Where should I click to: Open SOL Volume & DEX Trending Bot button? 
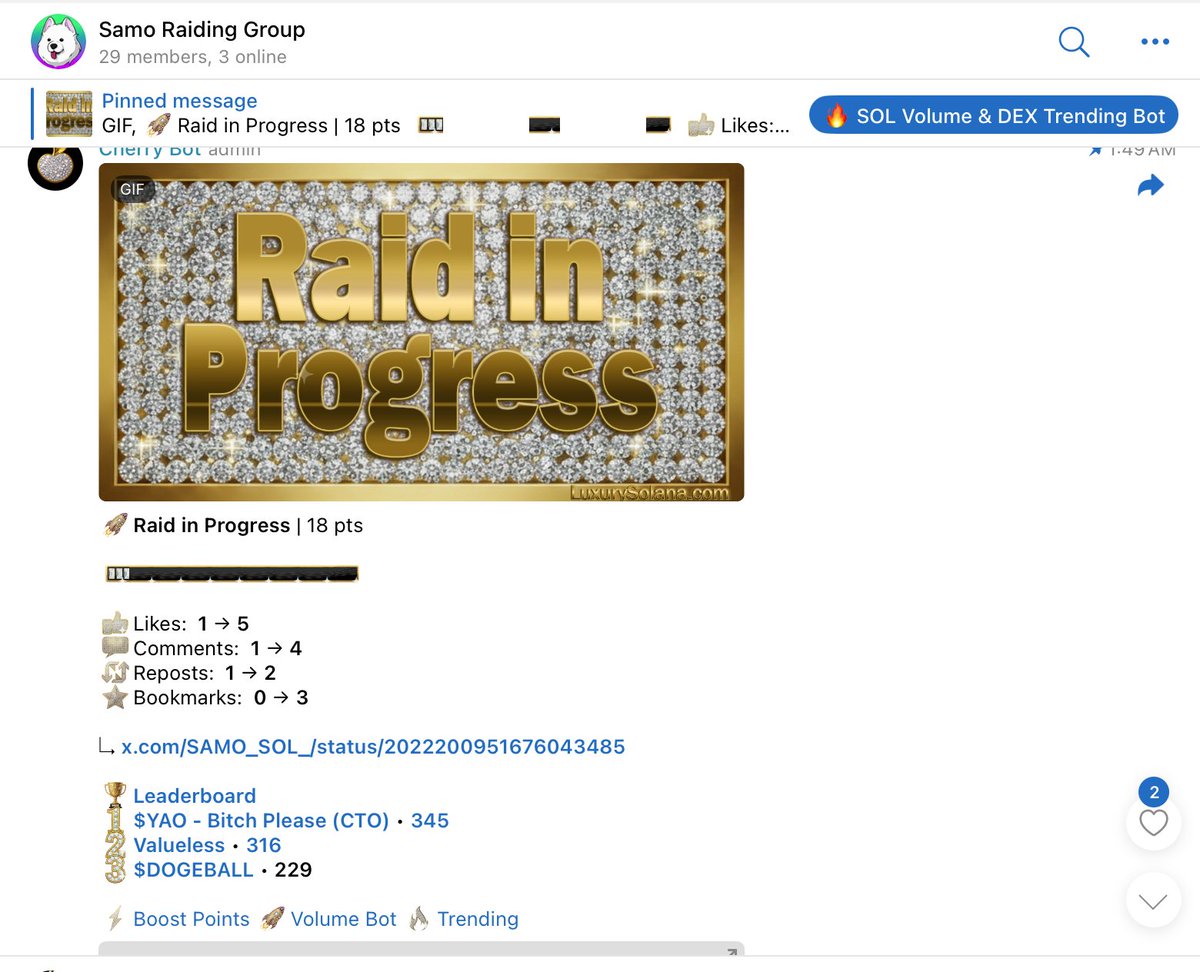tap(993, 116)
